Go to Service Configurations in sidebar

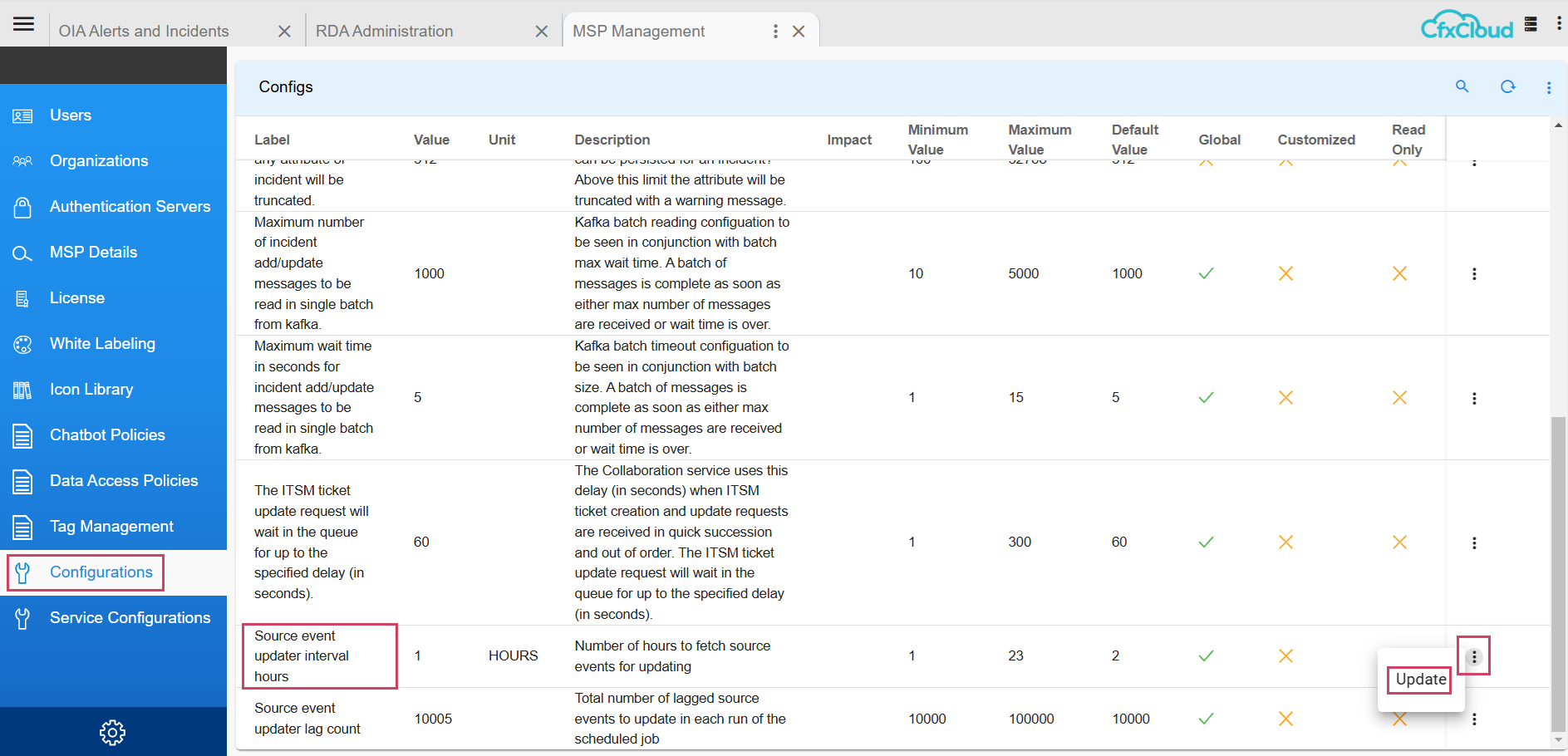click(130, 617)
